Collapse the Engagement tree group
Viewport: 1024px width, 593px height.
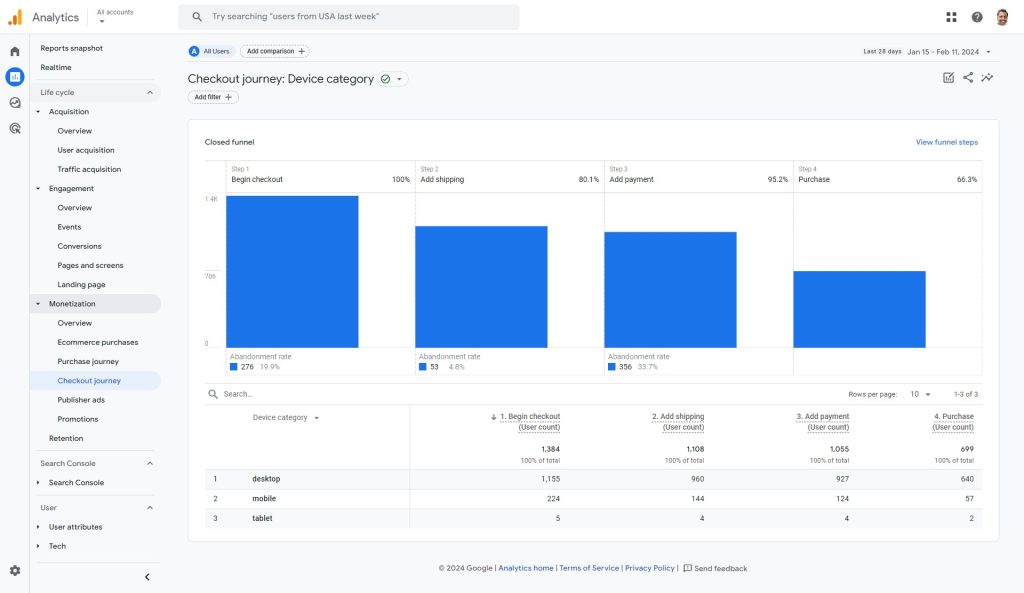[38, 188]
